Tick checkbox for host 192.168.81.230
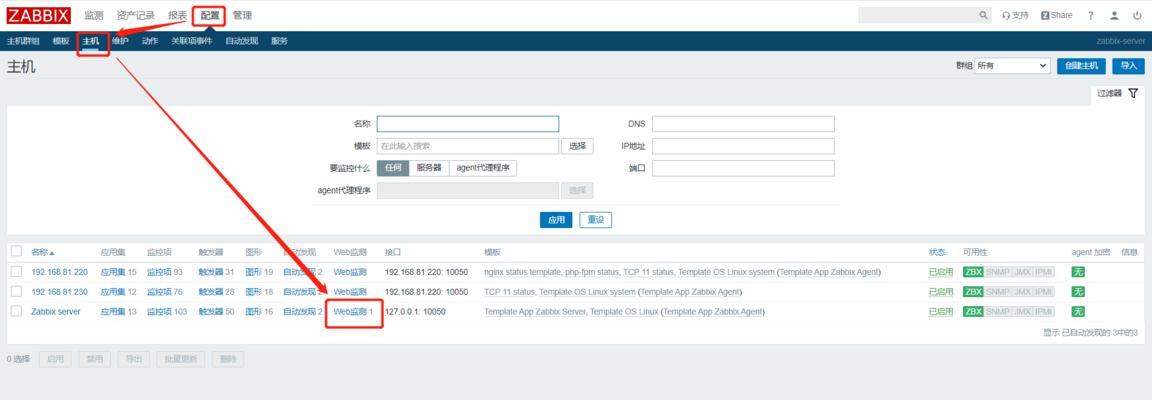The height and width of the screenshot is (400, 1152). pyautogui.click(x=16, y=292)
